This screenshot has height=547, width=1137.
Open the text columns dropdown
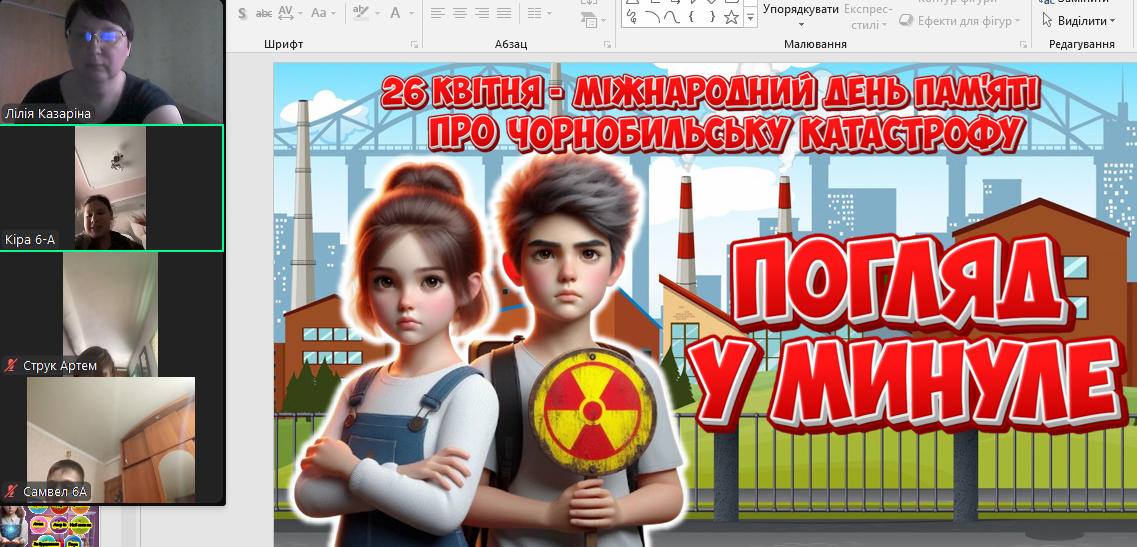[539, 13]
